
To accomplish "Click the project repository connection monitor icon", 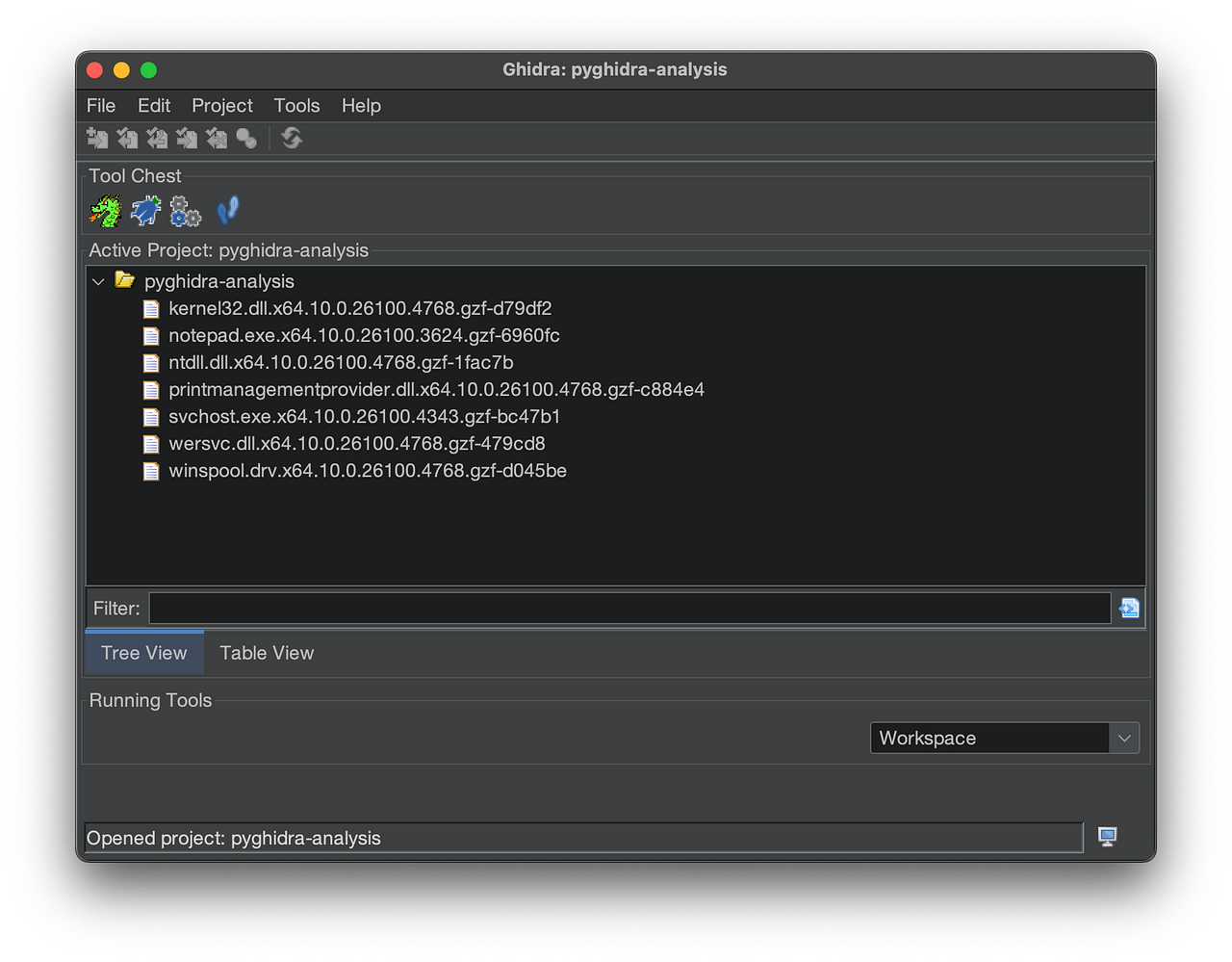I will coord(1107,837).
